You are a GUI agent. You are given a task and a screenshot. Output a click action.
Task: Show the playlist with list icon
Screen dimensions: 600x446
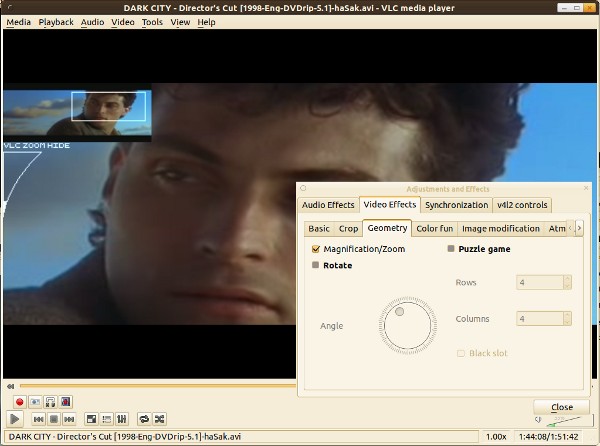pos(106,419)
